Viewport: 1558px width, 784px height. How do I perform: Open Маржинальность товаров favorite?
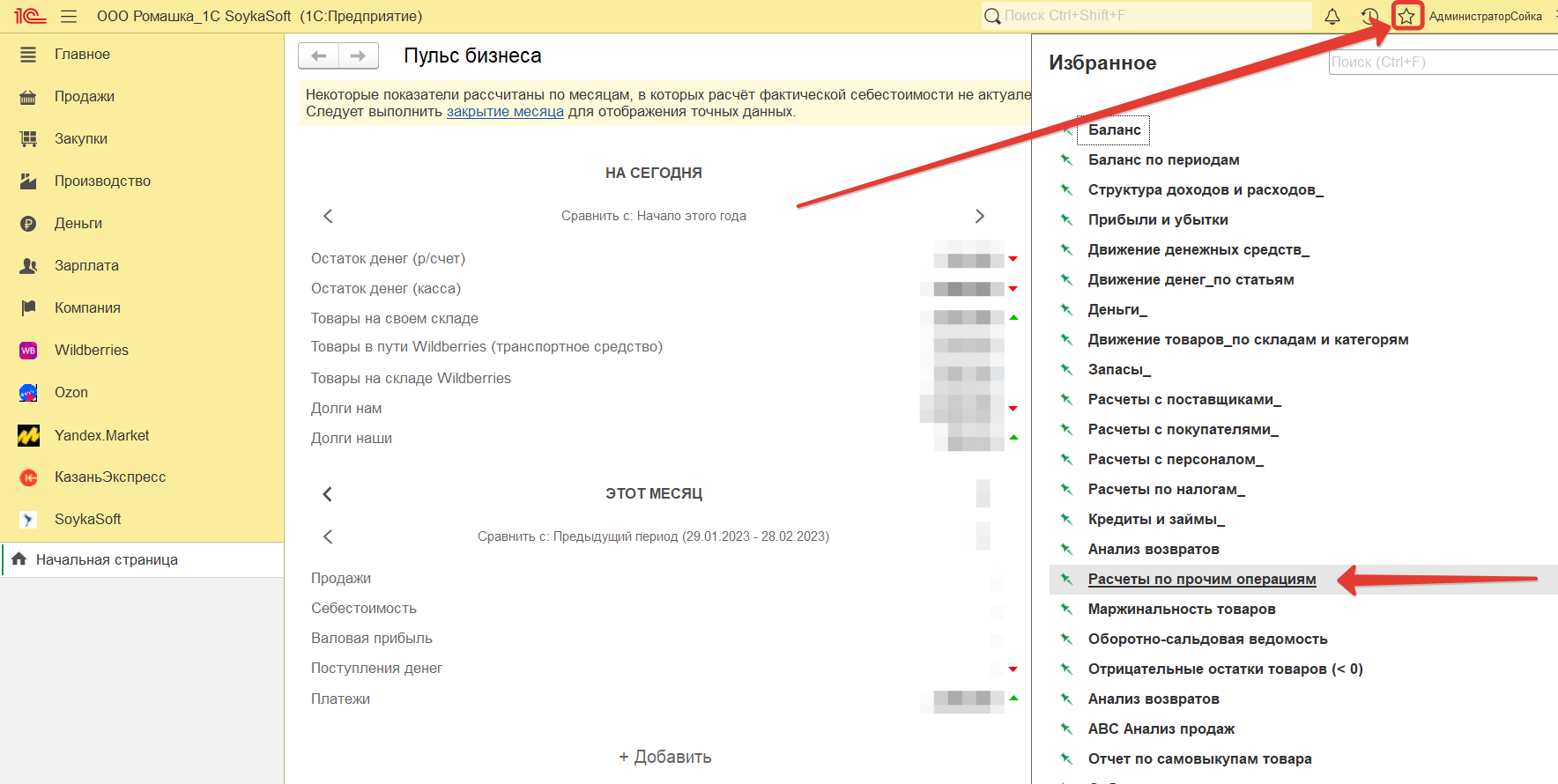click(1182, 610)
